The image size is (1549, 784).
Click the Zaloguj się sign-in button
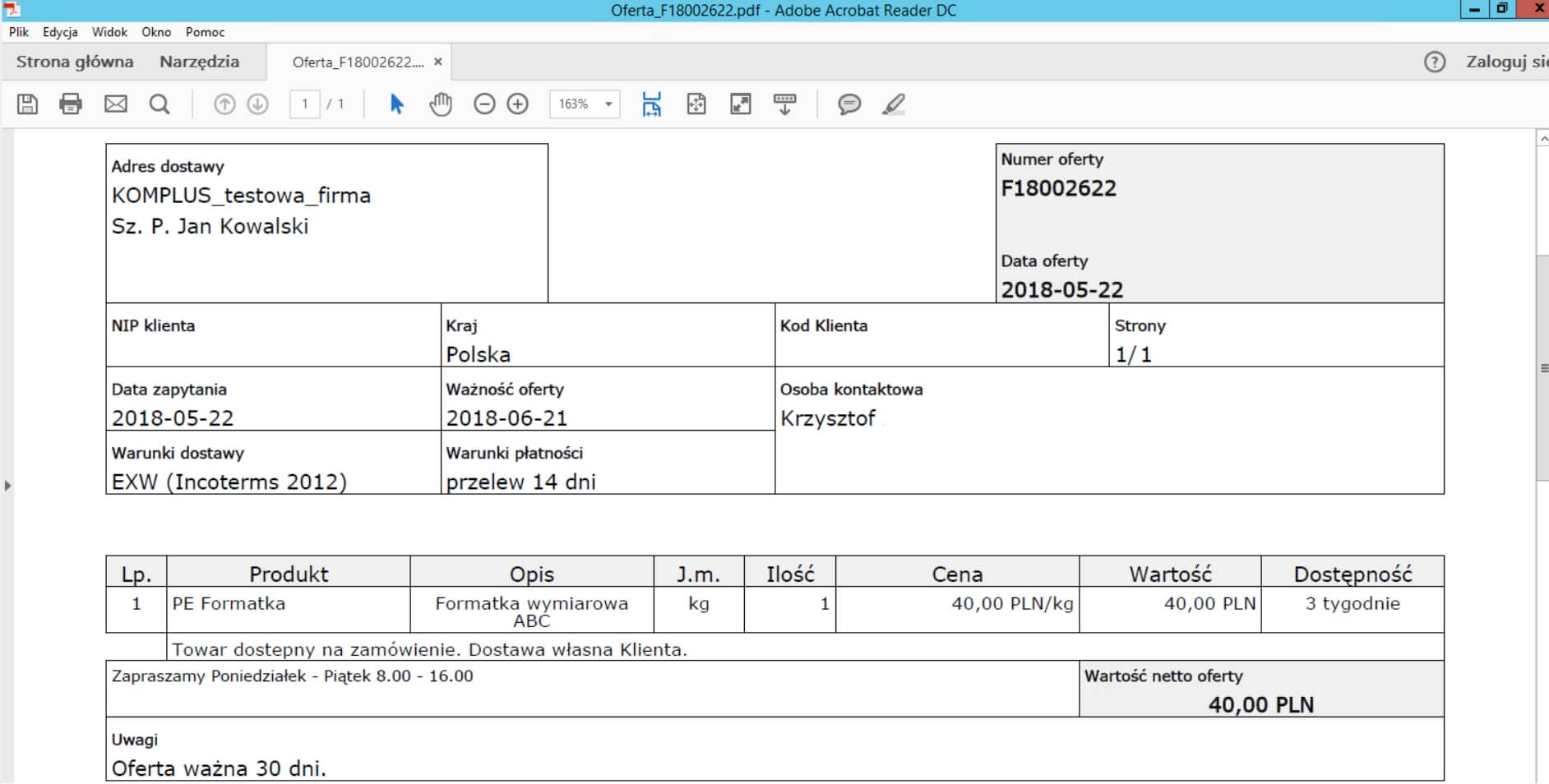click(x=1506, y=62)
